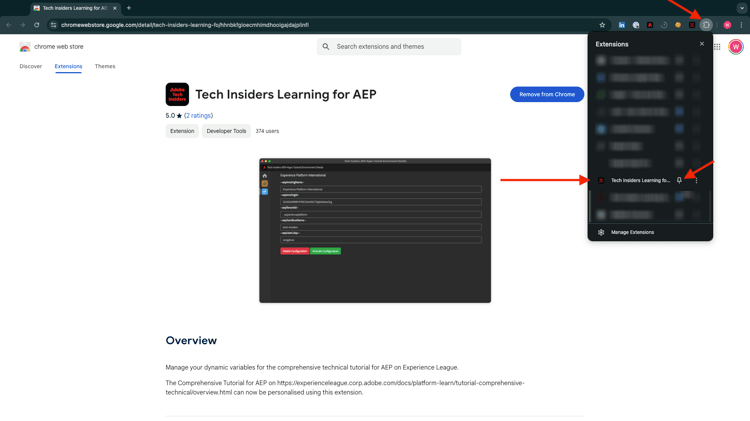Click the Overview heading

[x=191, y=341]
